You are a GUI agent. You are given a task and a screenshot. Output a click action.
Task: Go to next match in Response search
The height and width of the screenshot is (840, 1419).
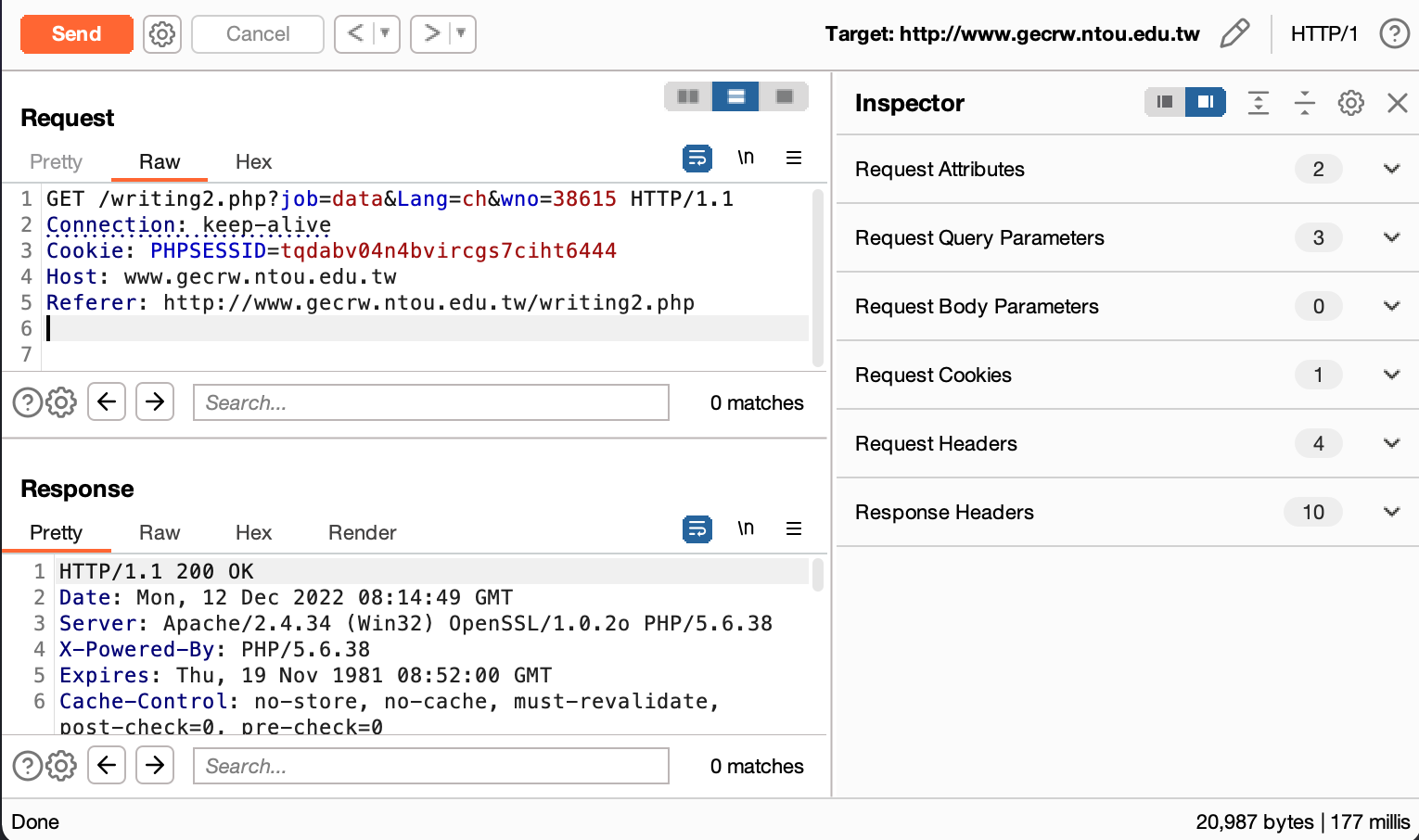pyautogui.click(x=155, y=766)
